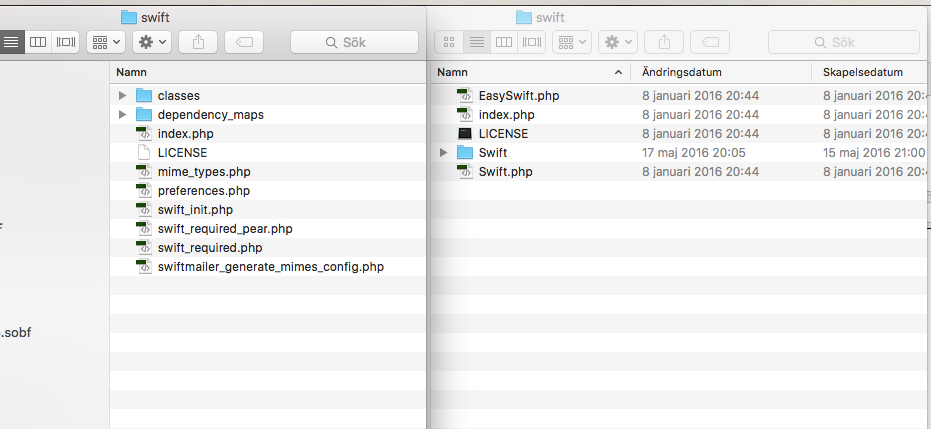The width and height of the screenshot is (931, 429).
Task: Expand dependency_maps folder disclosure triangle
Action: [122, 115]
